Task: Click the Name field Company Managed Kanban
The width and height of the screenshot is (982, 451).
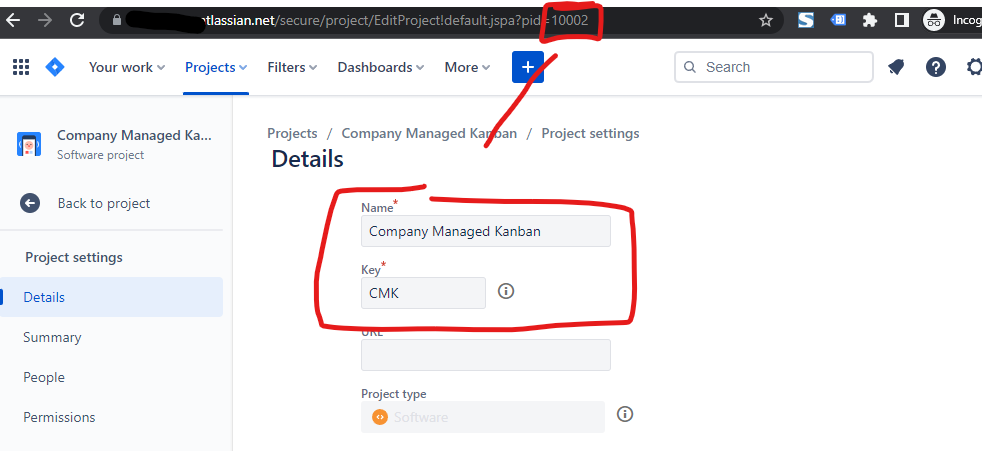Action: click(x=486, y=231)
